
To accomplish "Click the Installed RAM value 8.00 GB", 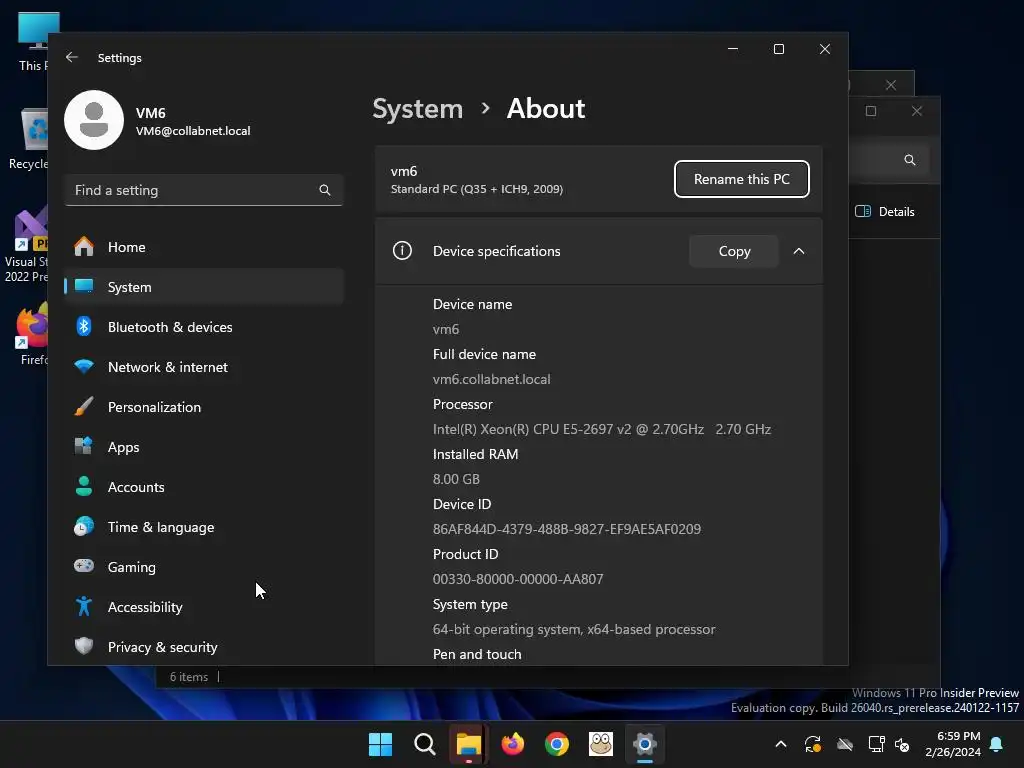I will point(456,479).
